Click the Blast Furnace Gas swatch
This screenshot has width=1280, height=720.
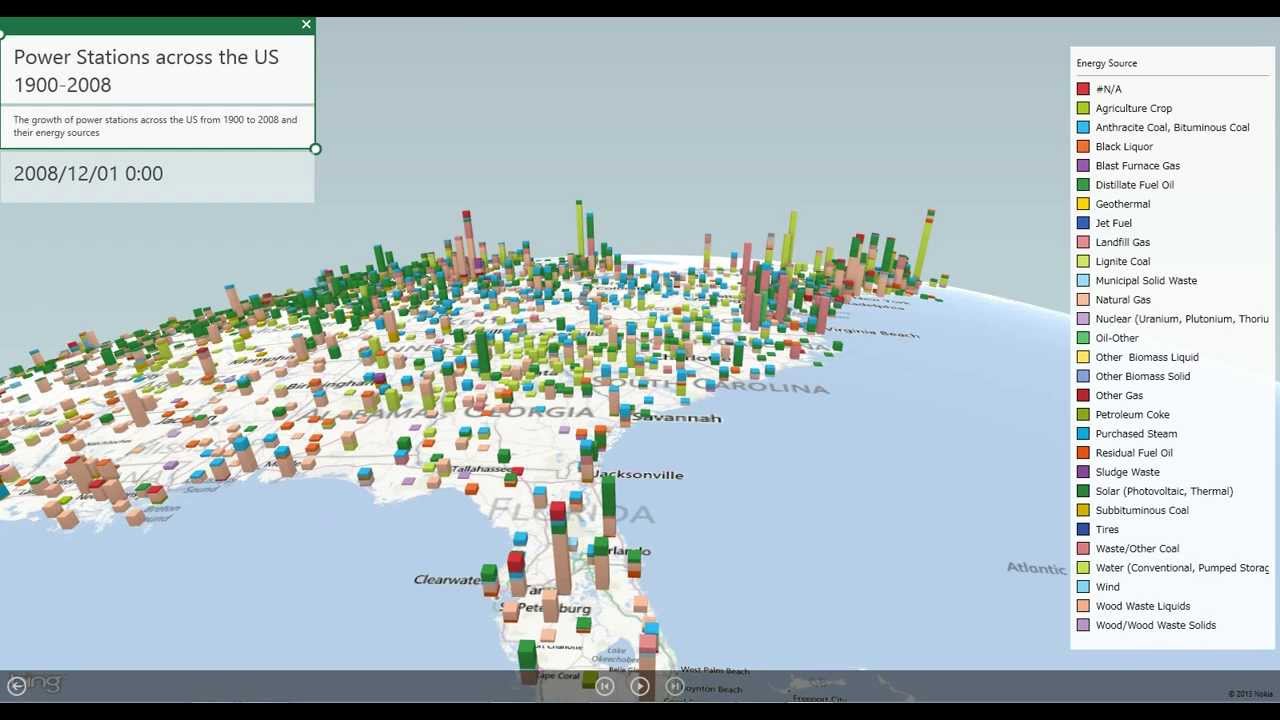click(1083, 166)
